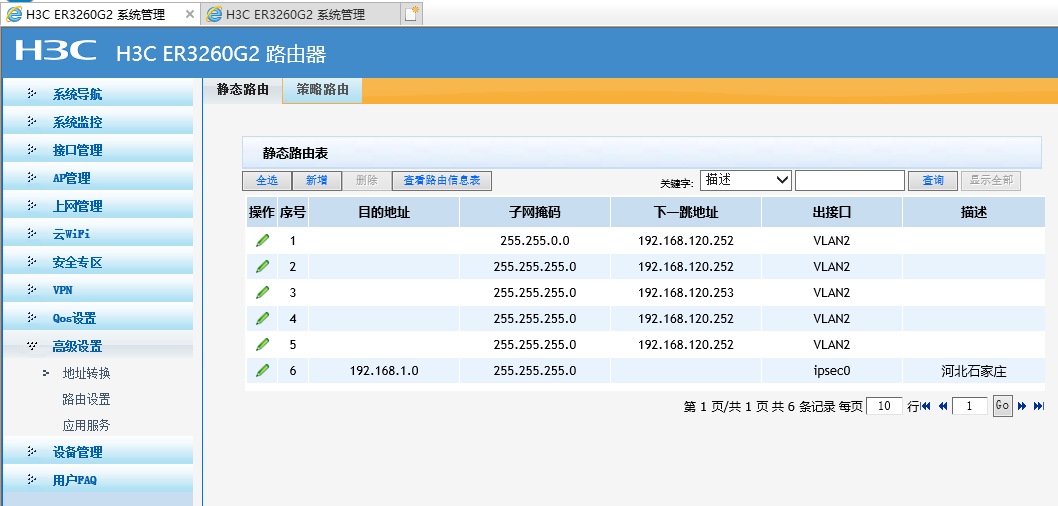The height and width of the screenshot is (506, 1058).
Task: Click the 静态路由表 panel title
Action: click(x=296, y=154)
